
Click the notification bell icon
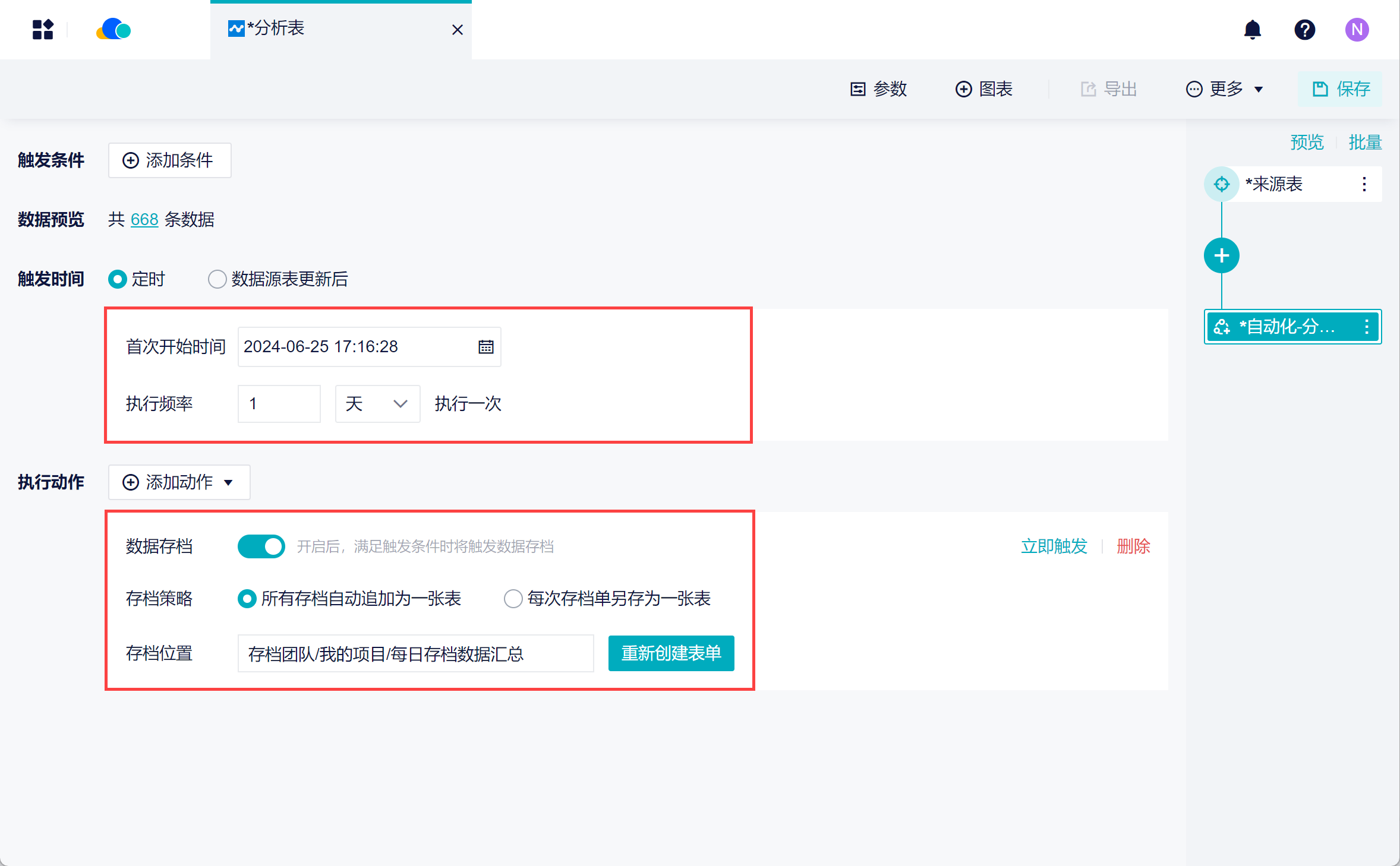pos(1252,30)
